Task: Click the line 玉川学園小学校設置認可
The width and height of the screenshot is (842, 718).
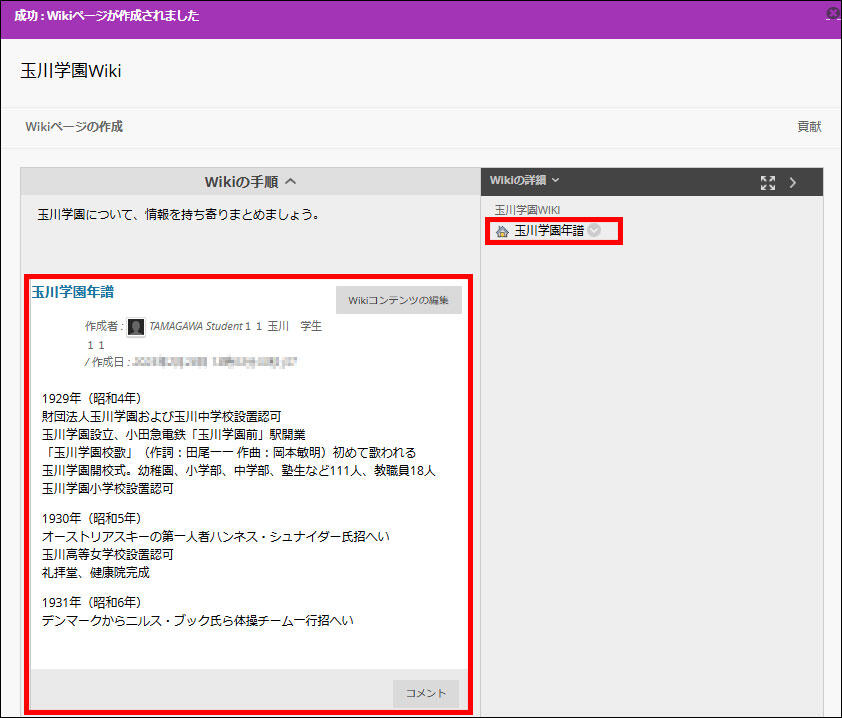Action: tap(108, 489)
